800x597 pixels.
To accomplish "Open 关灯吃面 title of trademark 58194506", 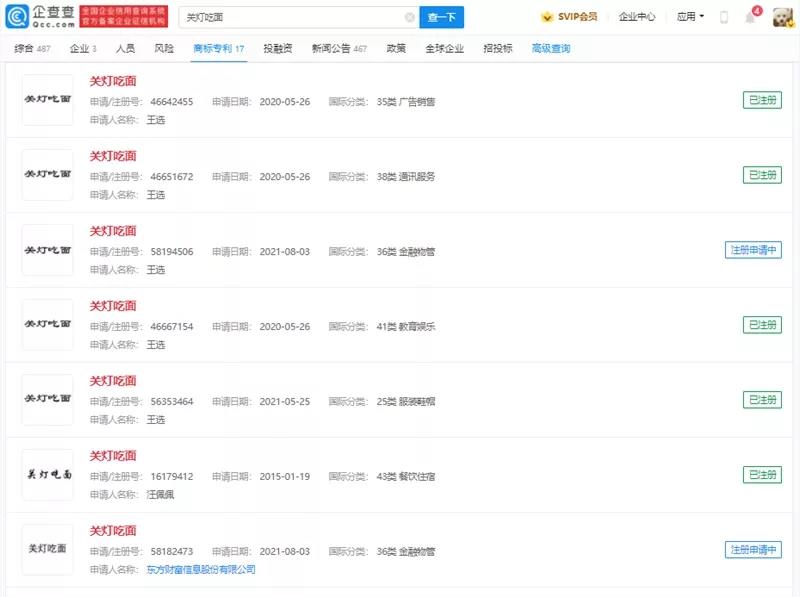I will (x=113, y=231).
